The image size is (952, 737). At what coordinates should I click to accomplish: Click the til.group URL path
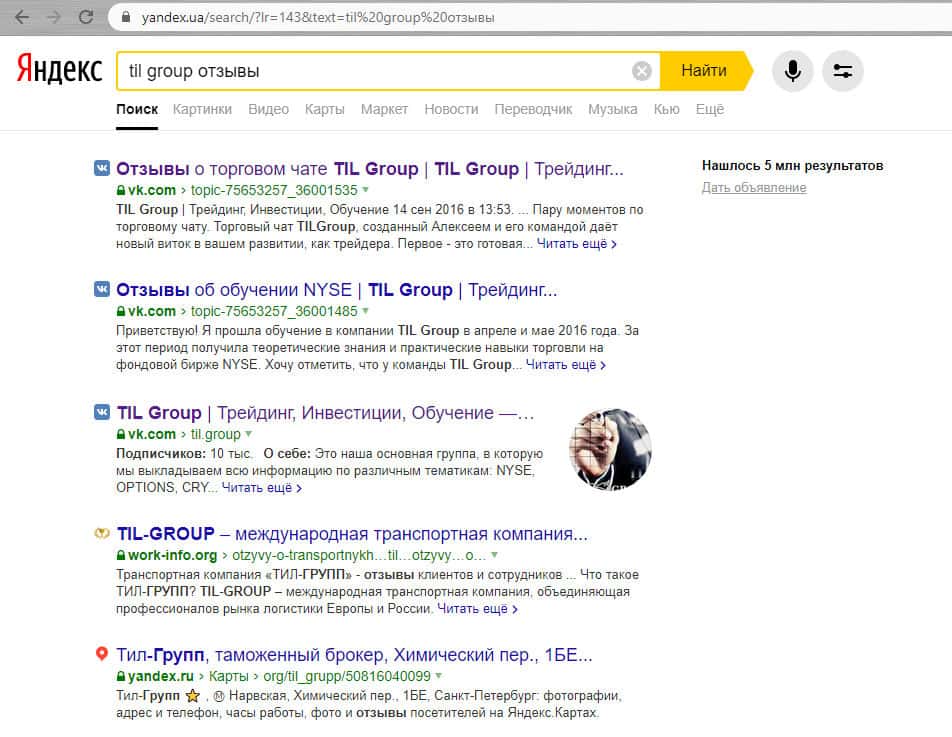click(x=216, y=434)
